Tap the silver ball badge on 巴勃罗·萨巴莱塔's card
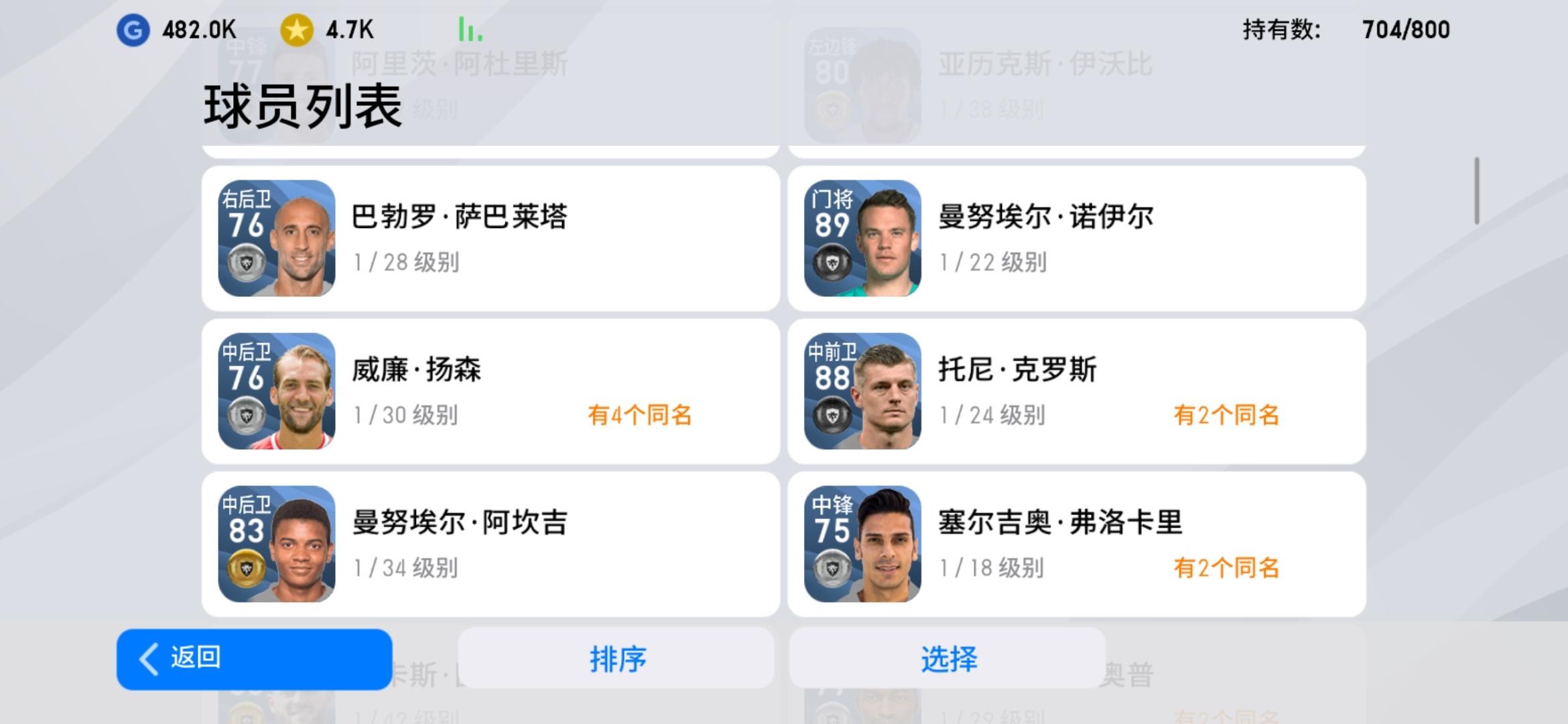Image resolution: width=1568 pixels, height=724 pixels. [x=246, y=262]
